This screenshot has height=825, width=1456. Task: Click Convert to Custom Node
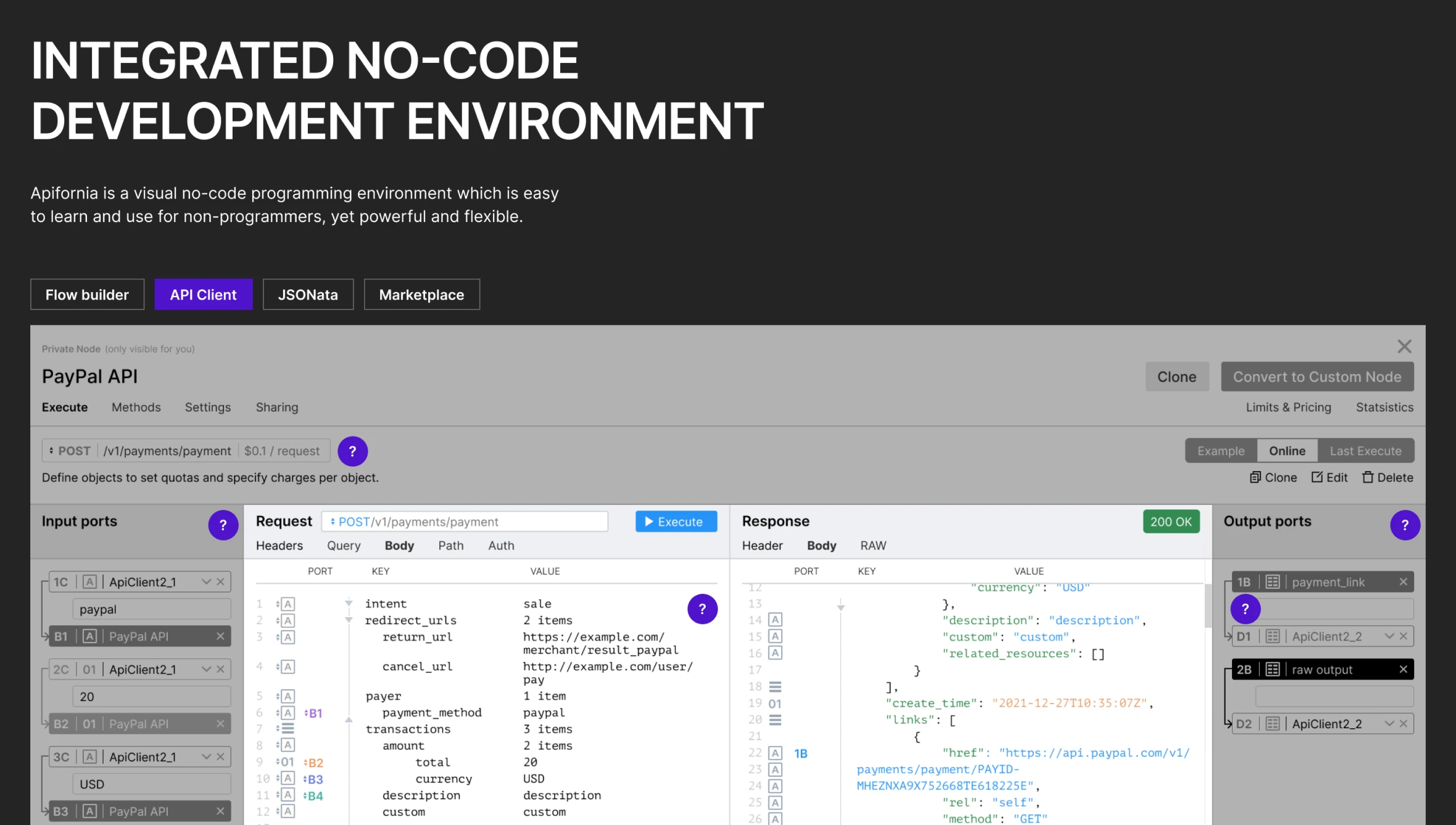[1317, 377]
